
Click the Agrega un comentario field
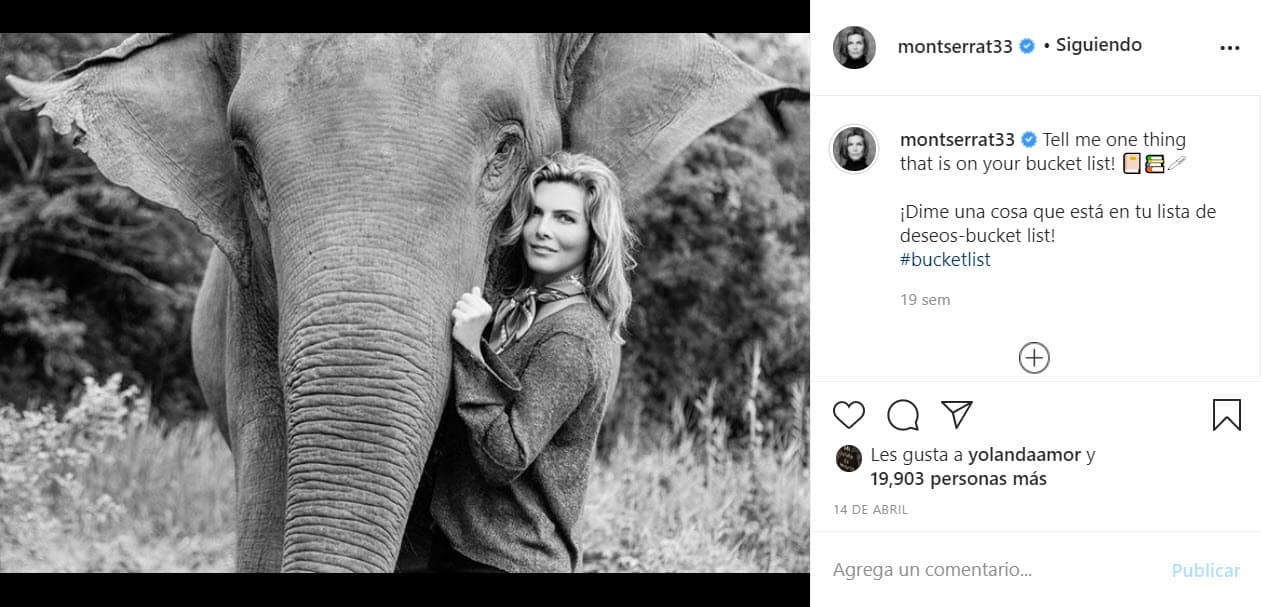pyautogui.click(x=930, y=569)
